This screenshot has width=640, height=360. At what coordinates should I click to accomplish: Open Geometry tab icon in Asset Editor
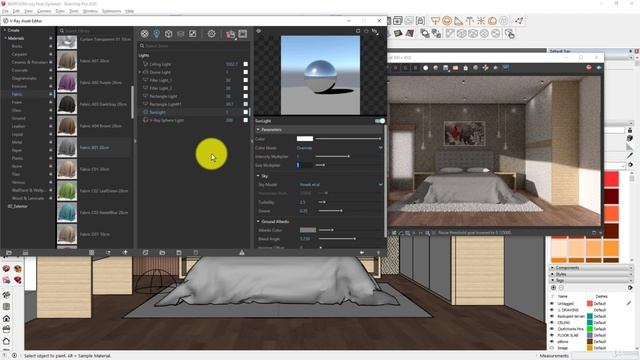[x=169, y=34]
